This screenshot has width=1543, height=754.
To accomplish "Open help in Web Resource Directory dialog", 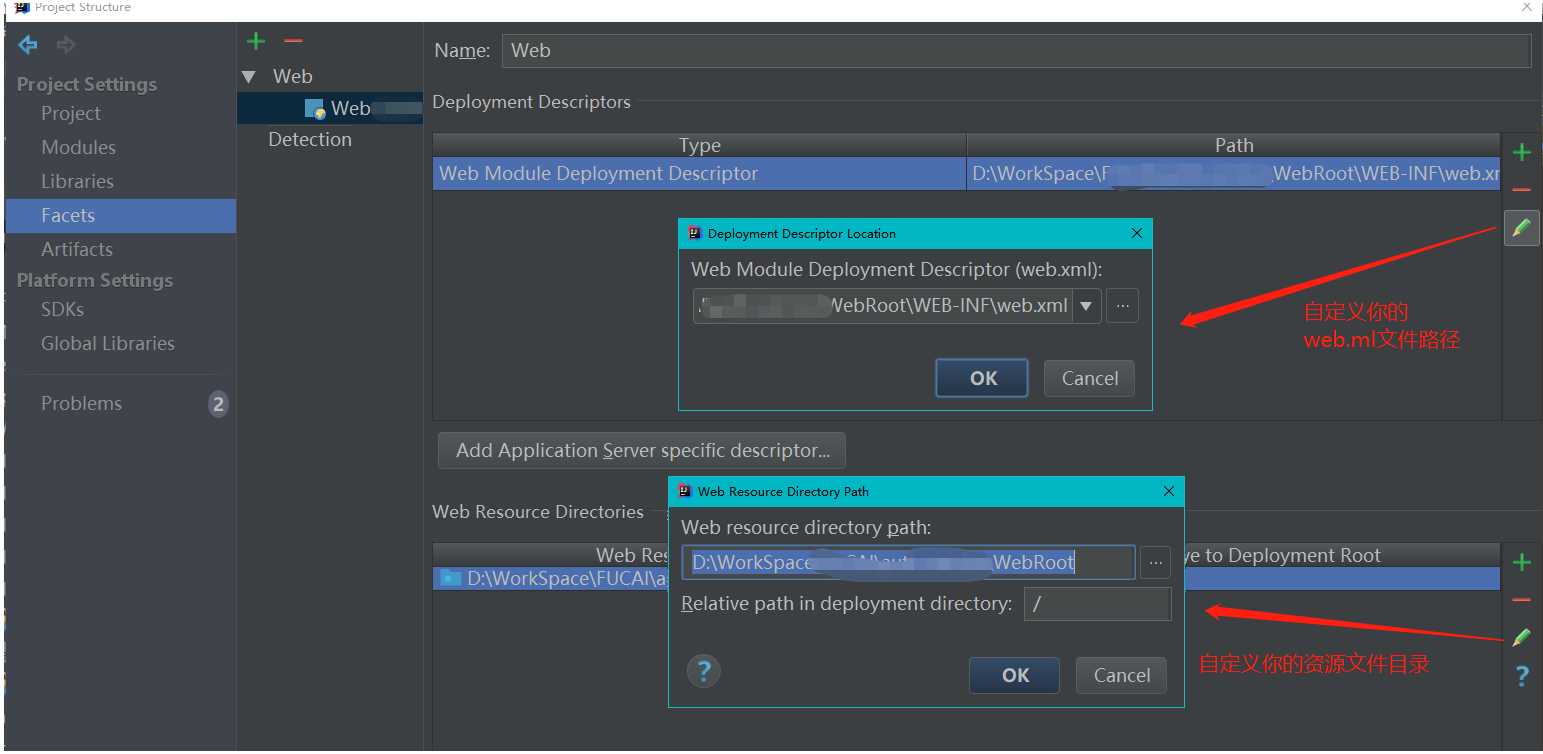I will click(704, 670).
